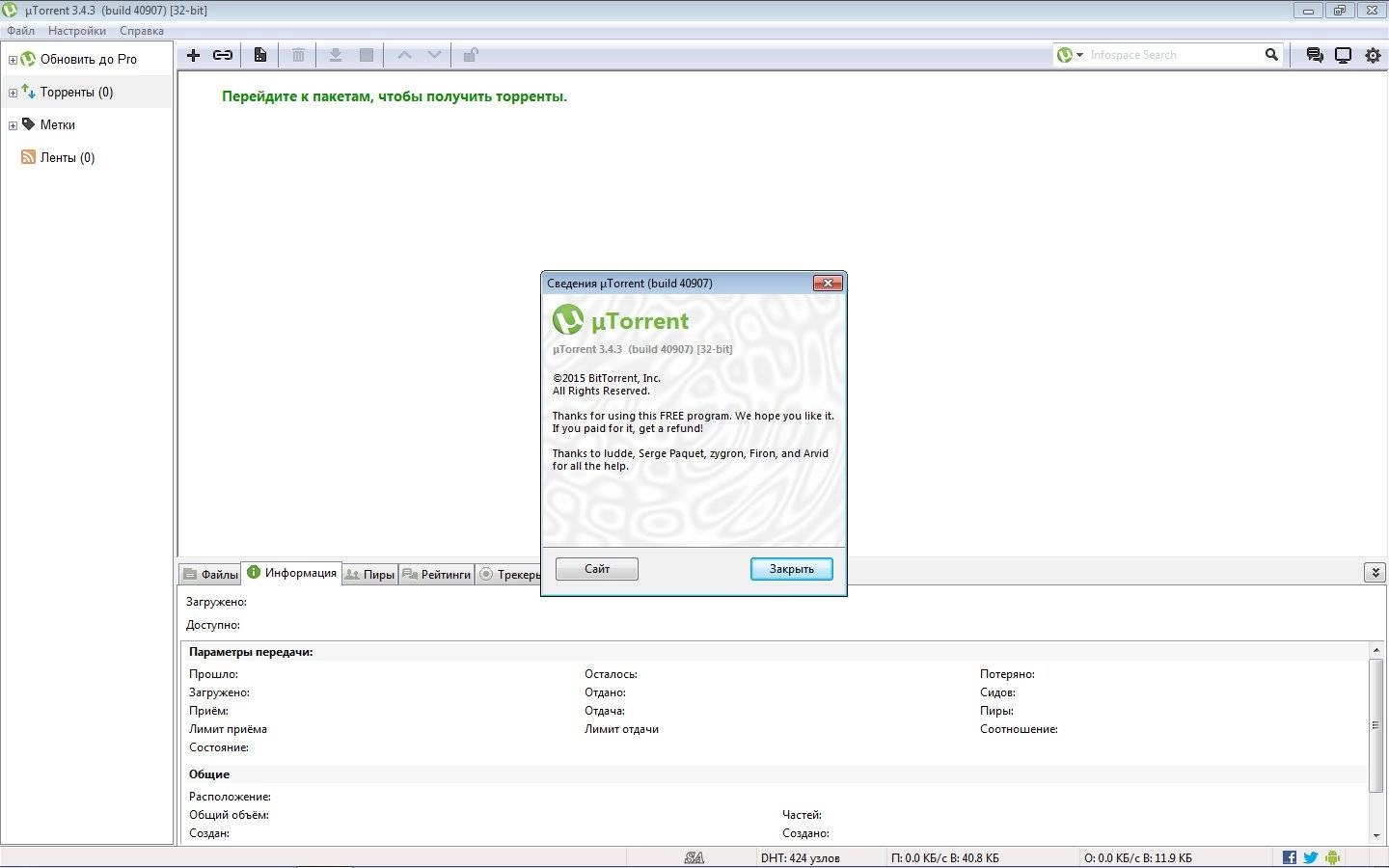Click the Расположение: label
This screenshot has width=1389, height=868.
pyautogui.click(x=230, y=797)
